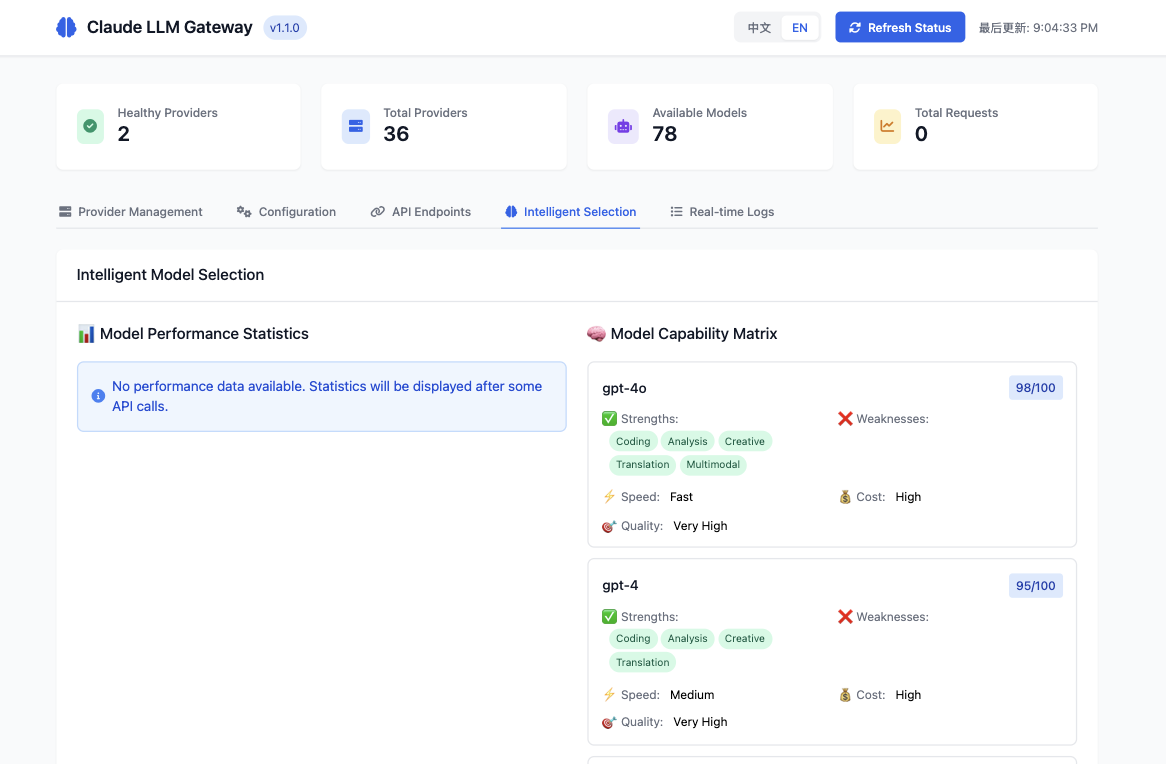Open the Provider Management tab
The width and height of the screenshot is (1166, 764).
(131, 212)
